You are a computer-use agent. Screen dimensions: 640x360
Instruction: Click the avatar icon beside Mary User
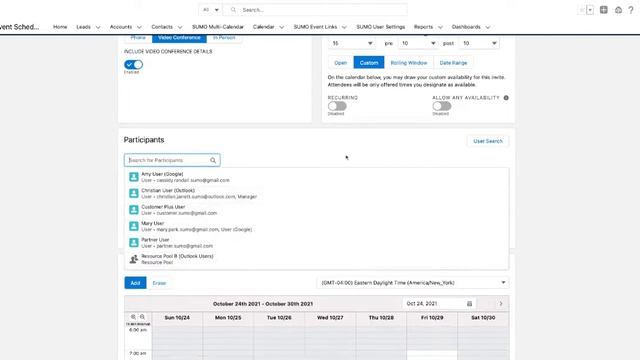pos(133,226)
